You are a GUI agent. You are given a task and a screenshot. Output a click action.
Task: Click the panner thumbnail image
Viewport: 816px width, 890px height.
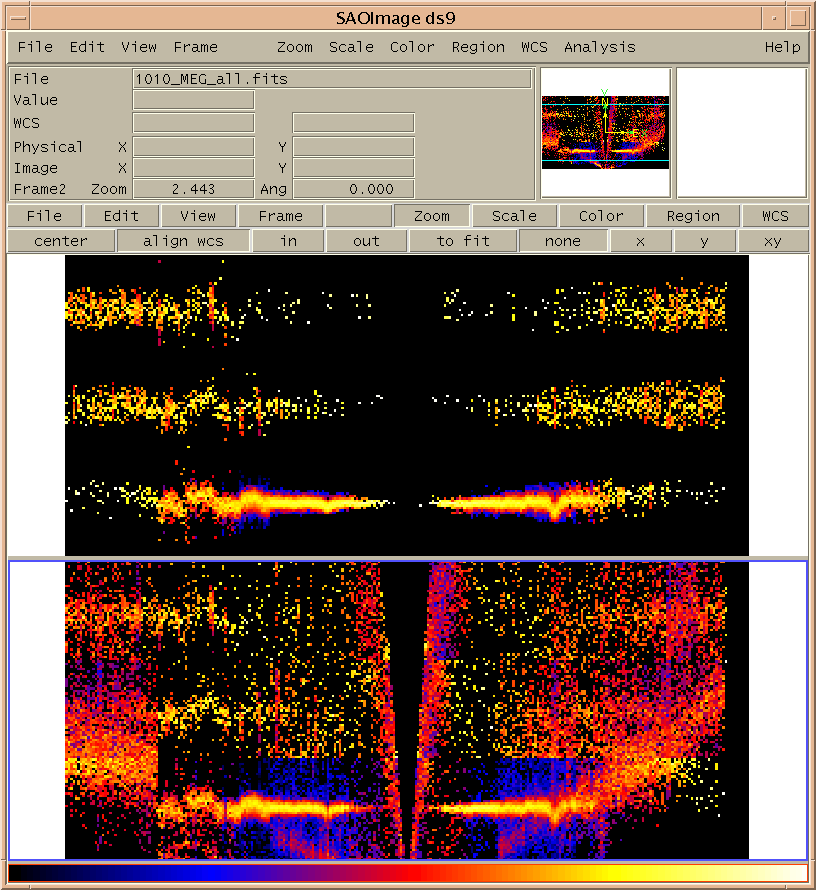[x=605, y=132]
